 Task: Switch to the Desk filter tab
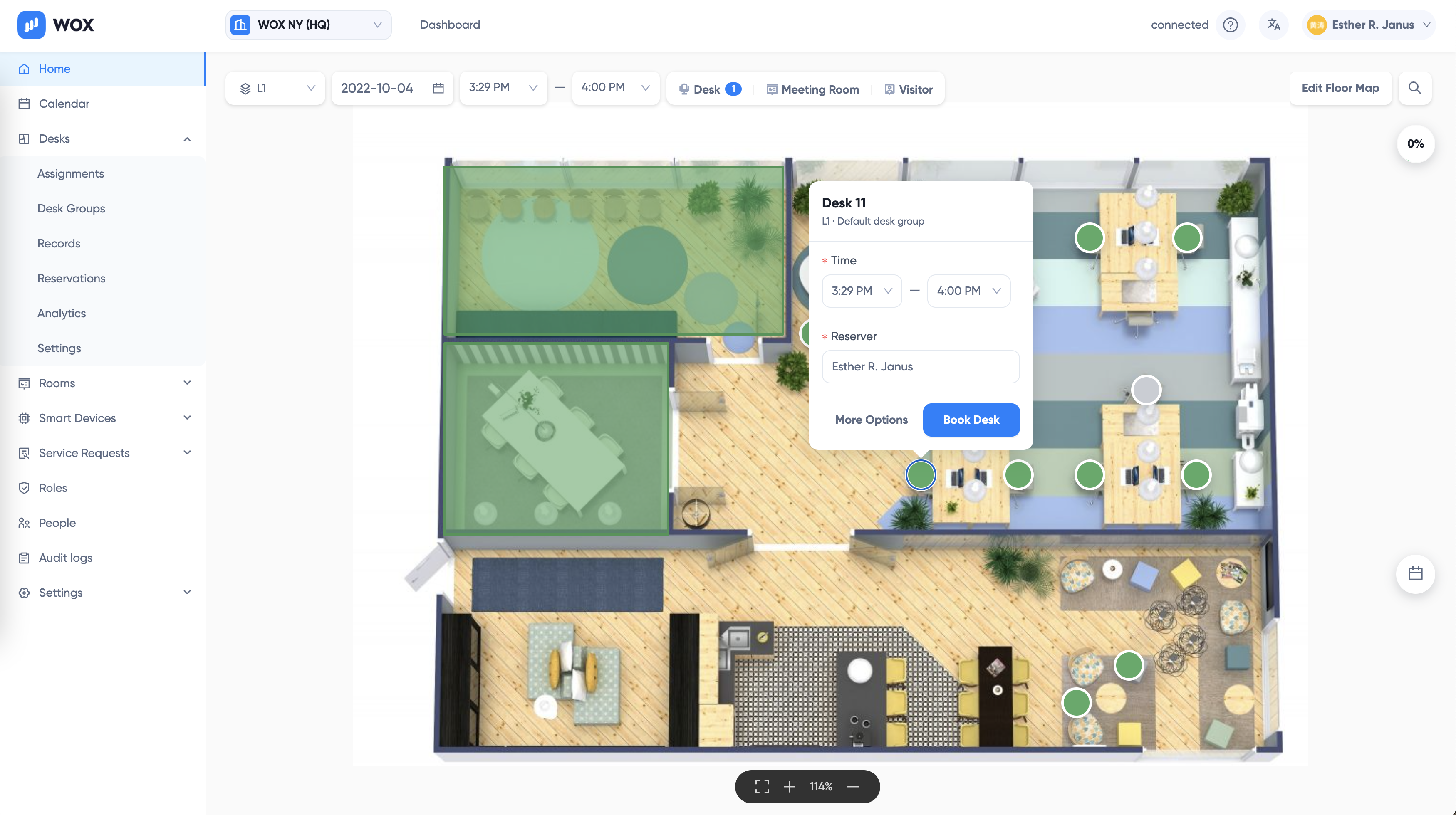[x=710, y=89]
